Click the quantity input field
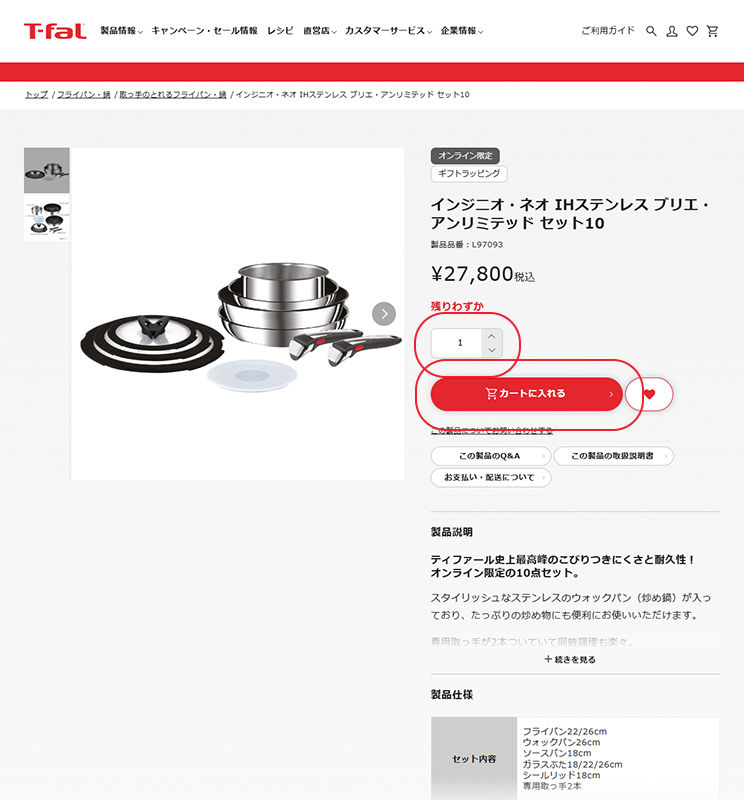The width and height of the screenshot is (744, 800). tap(457, 343)
